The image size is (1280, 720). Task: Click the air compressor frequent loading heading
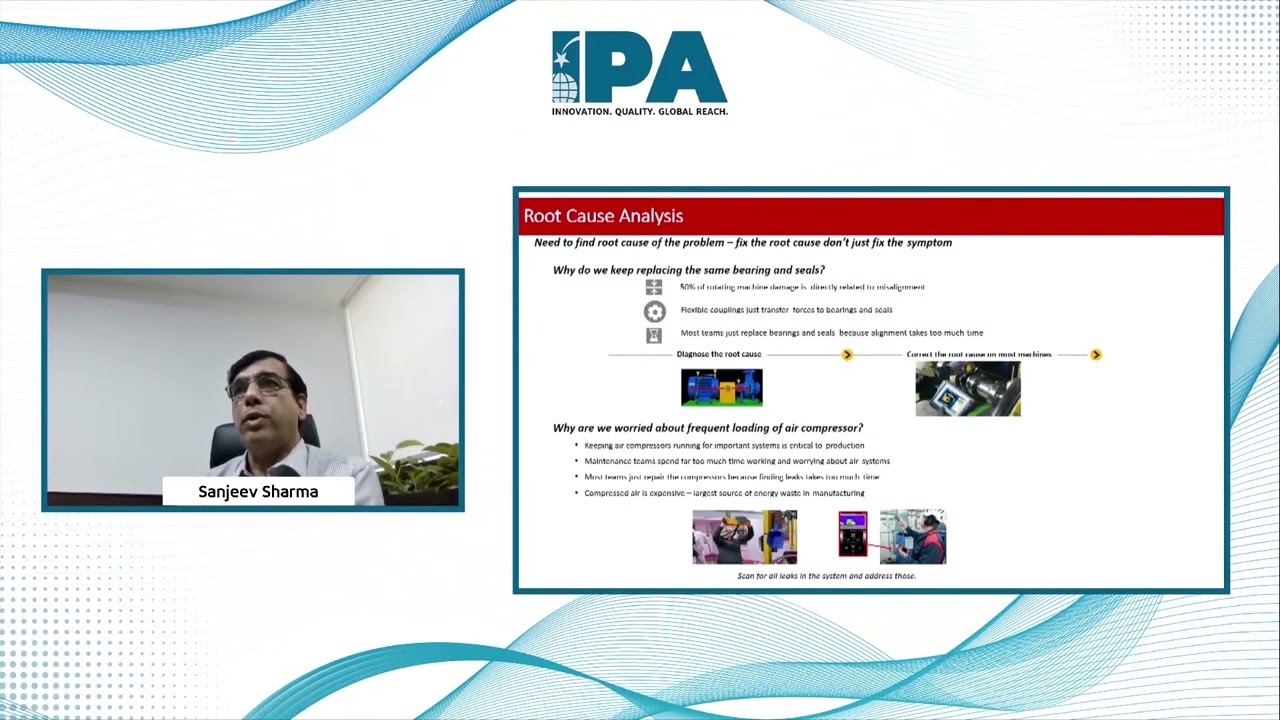point(708,428)
